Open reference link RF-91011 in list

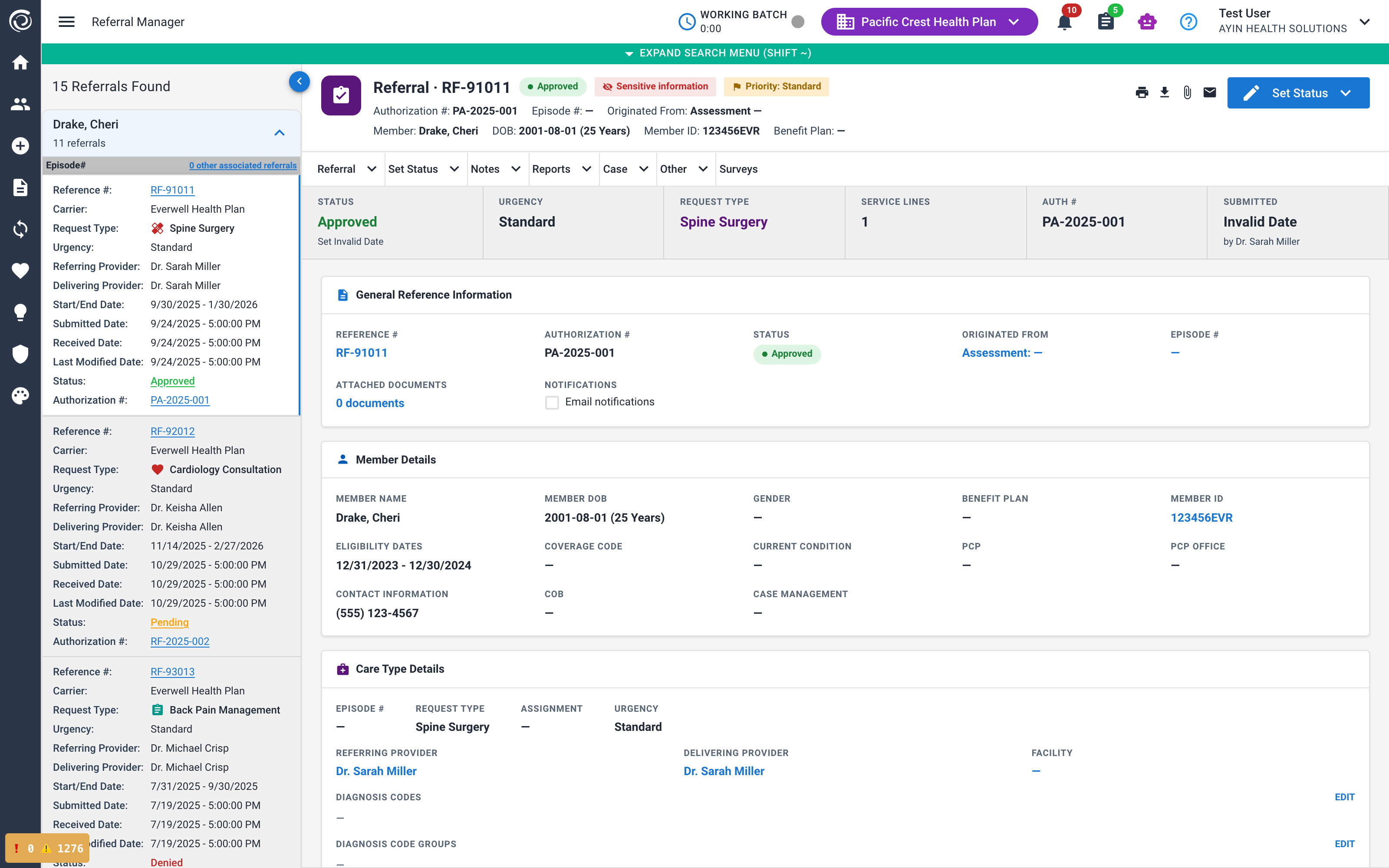[172, 190]
